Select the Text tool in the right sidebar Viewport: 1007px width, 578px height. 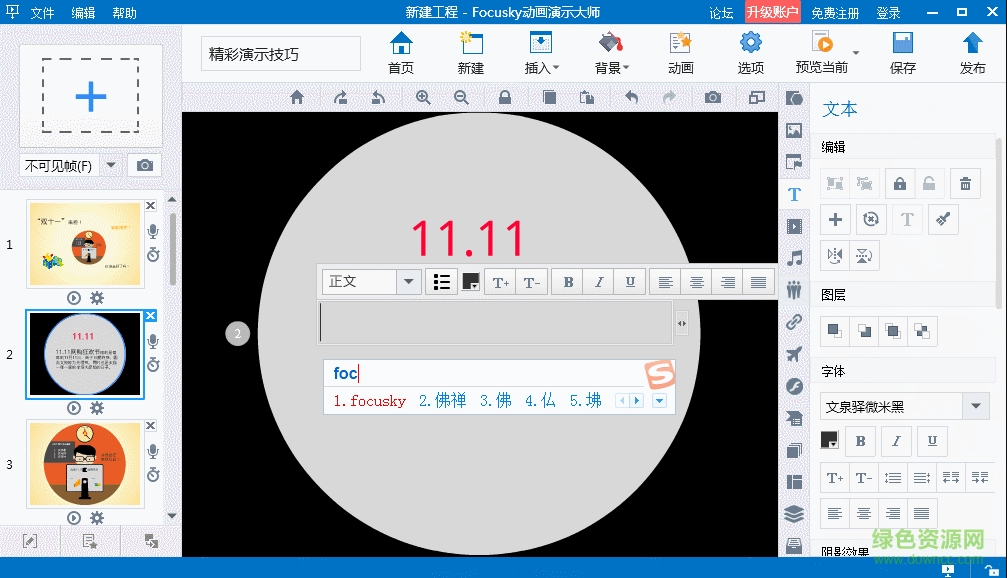click(x=795, y=194)
